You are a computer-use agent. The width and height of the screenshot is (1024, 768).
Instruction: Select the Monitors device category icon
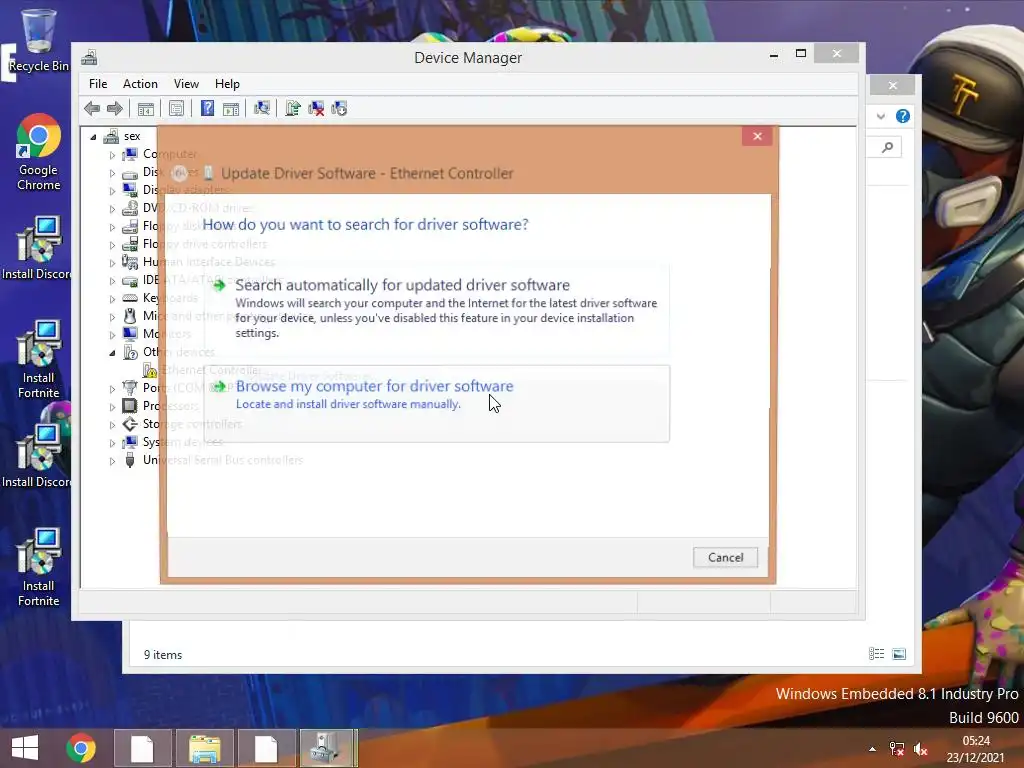131,334
